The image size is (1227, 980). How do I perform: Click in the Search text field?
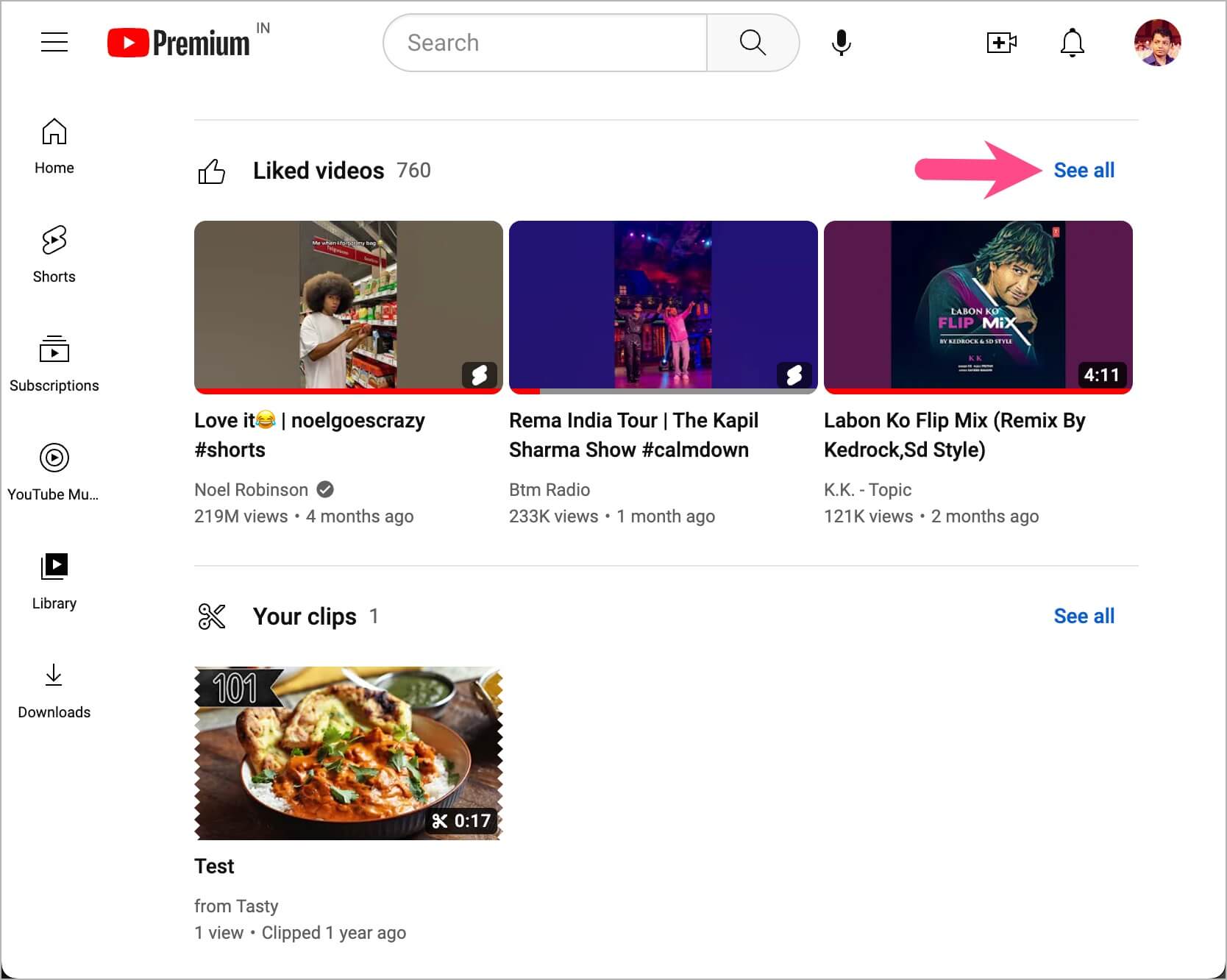click(544, 43)
